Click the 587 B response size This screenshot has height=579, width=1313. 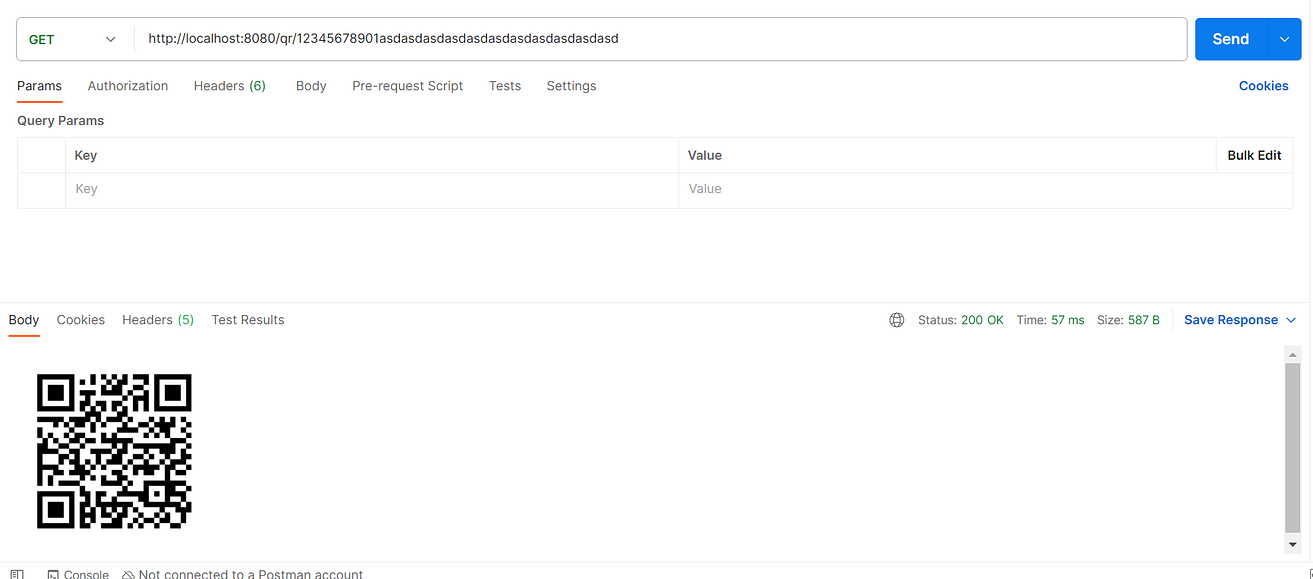[x=1143, y=320]
